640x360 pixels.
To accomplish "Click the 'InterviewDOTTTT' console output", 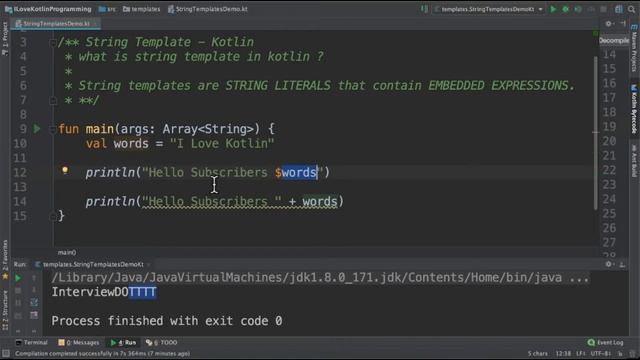I will [x=104, y=292].
